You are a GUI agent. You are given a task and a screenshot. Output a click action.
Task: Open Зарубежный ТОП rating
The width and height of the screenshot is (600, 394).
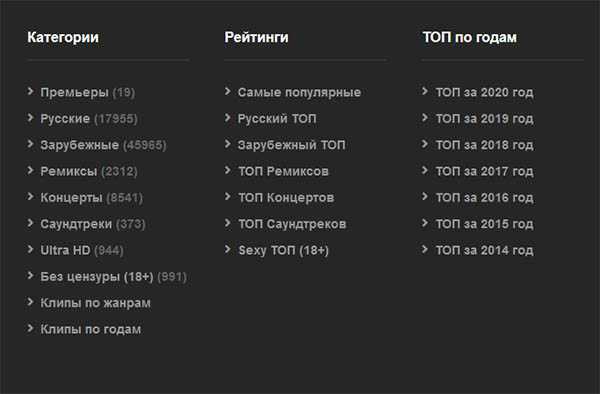(292, 145)
